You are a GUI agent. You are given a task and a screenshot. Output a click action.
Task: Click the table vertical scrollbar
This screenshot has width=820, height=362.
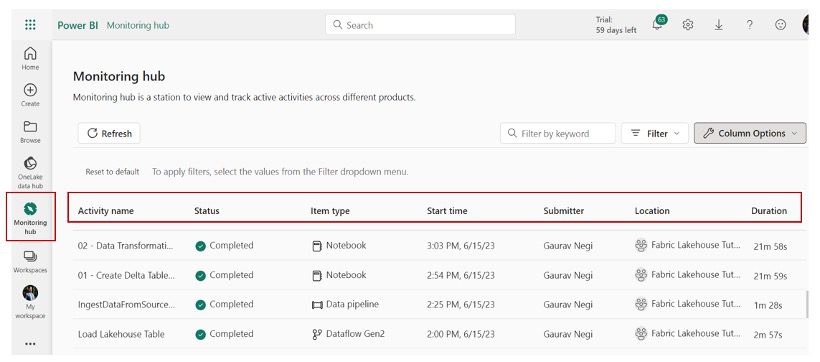808,303
